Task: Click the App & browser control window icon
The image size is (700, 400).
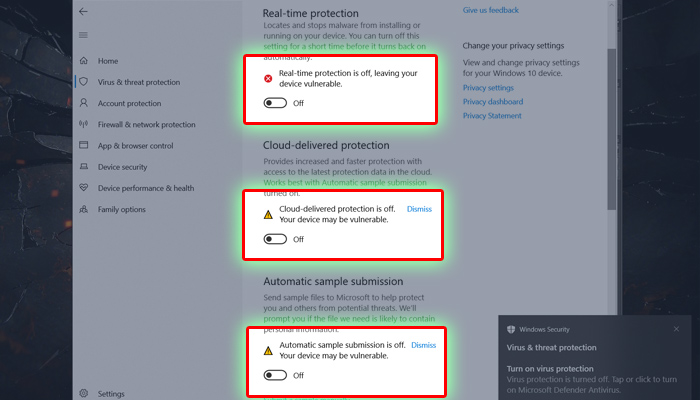Action: click(x=83, y=145)
